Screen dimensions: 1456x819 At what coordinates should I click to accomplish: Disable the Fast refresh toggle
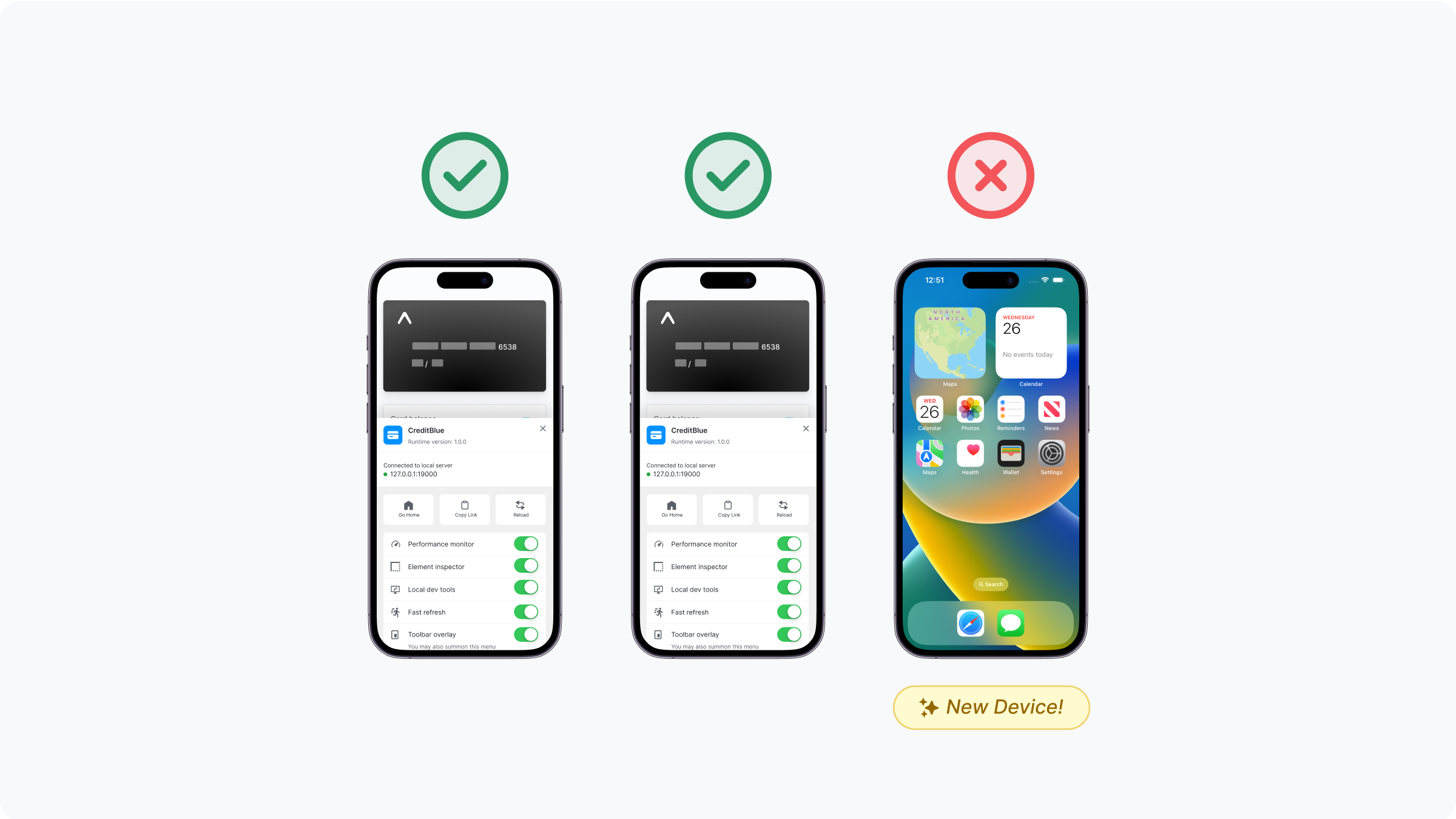tap(526, 611)
